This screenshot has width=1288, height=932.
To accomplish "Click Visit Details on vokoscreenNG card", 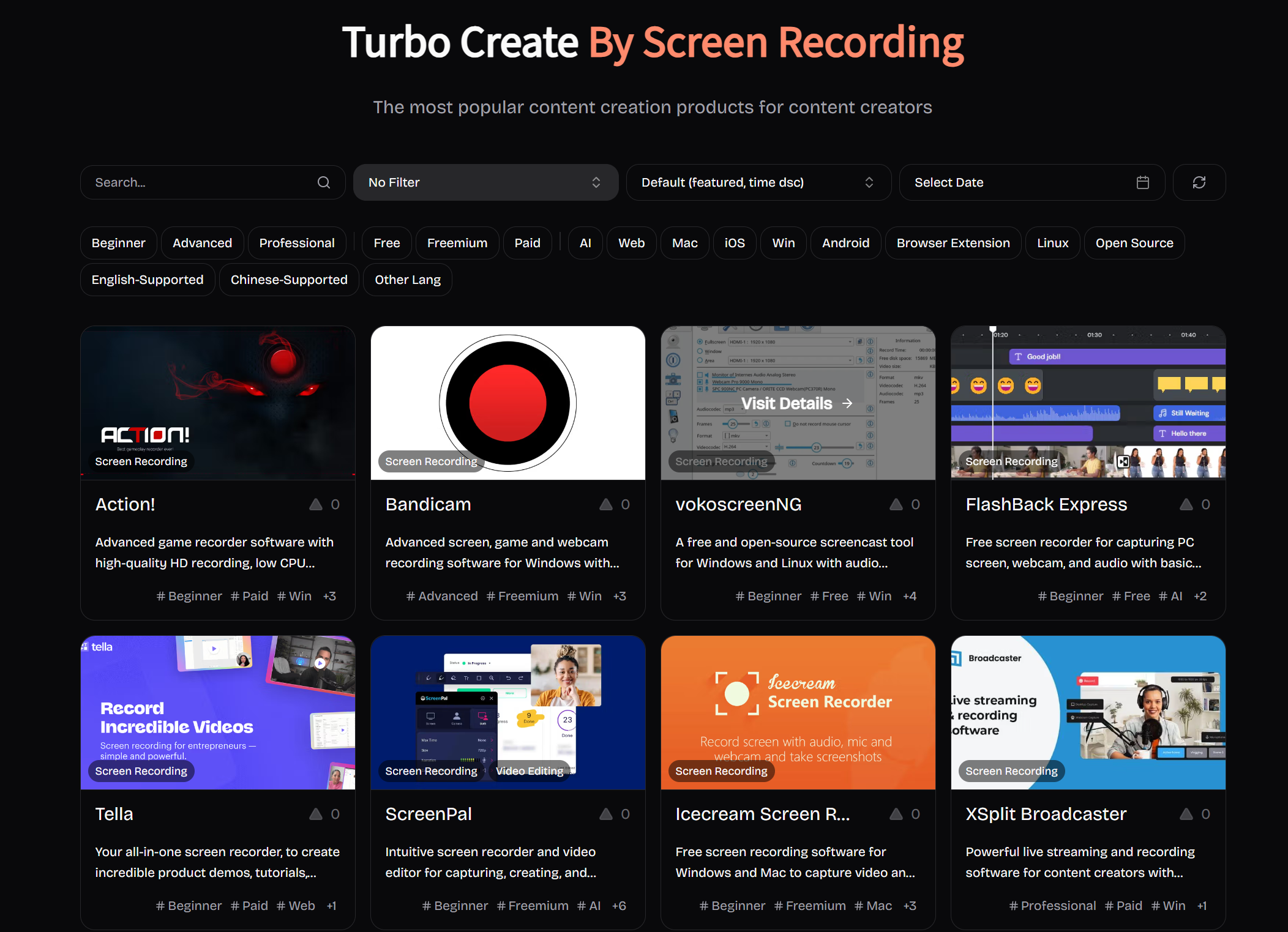I will pos(797,403).
